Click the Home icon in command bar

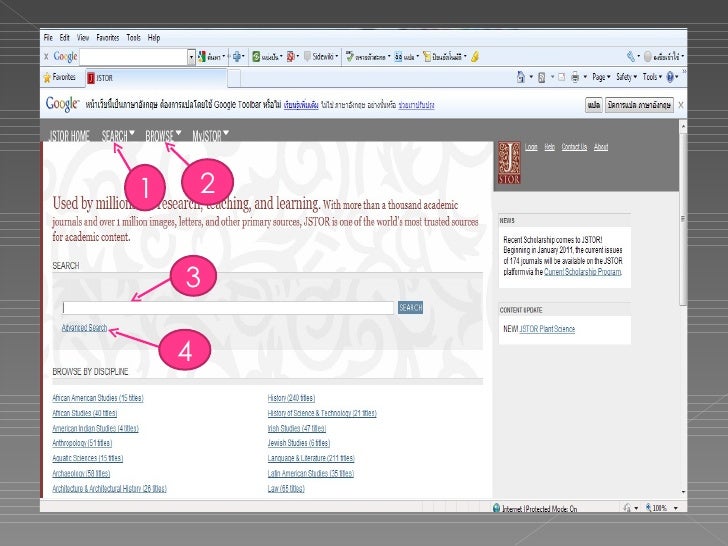[521, 77]
